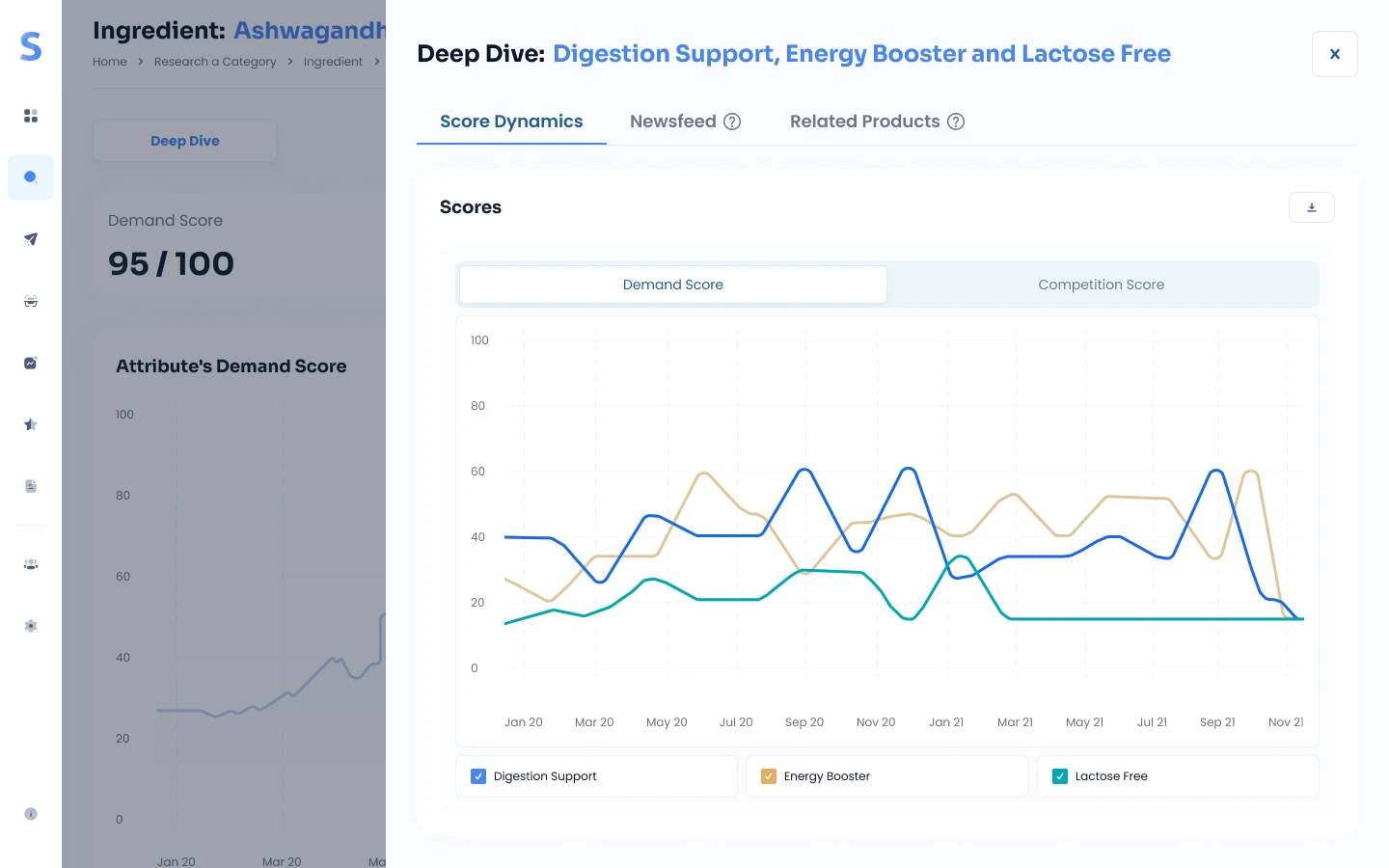Click the Jan 21 axis label
The width and height of the screenshot is (1389, 868).
click(x=946, y=722)
